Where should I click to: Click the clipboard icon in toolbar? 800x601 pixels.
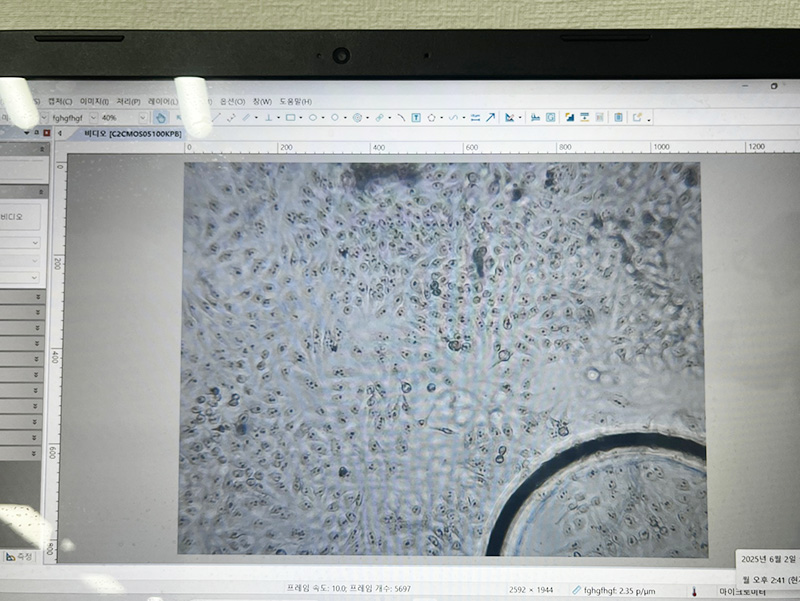pos(618,117)
